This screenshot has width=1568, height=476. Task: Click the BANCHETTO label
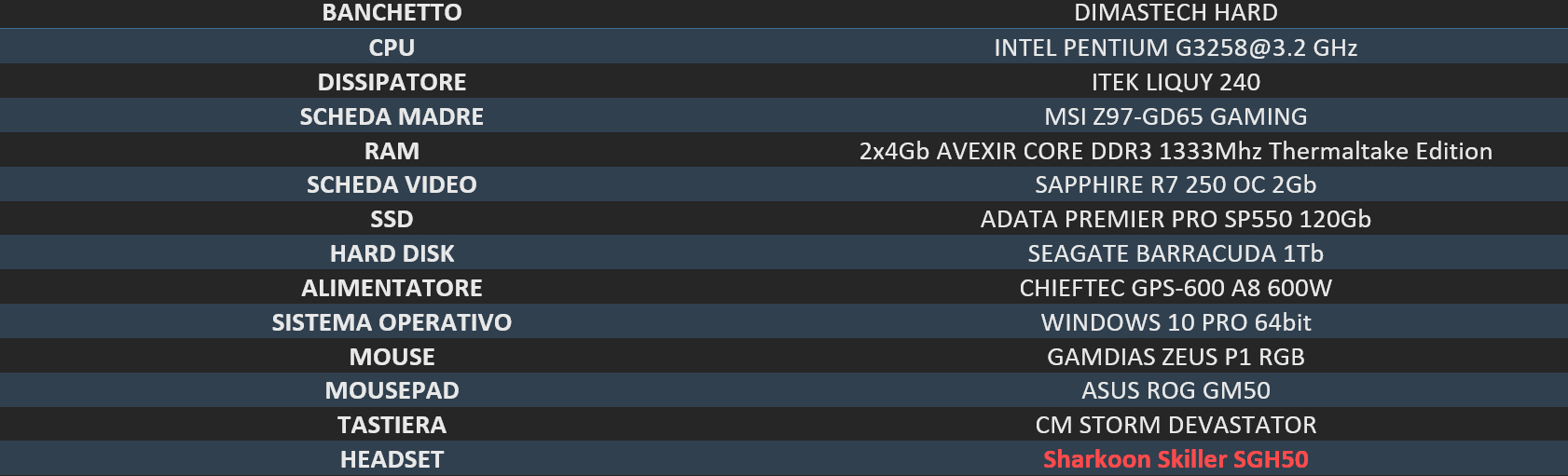(x=392, y=13)
